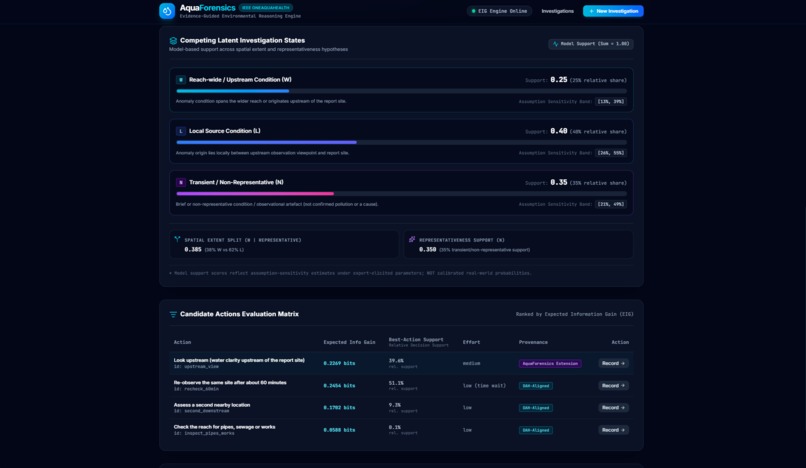This screenshot has width=806, height=468.
Task: Click the pulse icon in Model Support badge
Action: tap(556, 44)
